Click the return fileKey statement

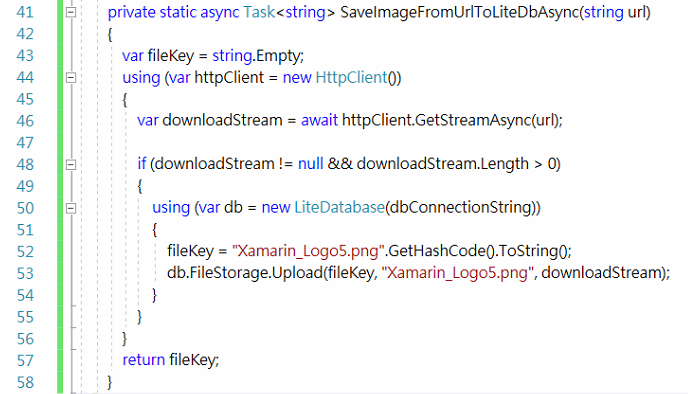[x=170, y=360]
